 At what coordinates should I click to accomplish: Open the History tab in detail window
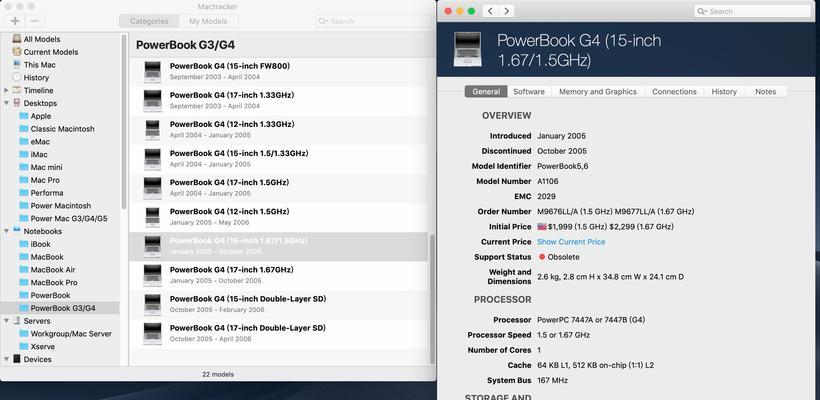point(724,92)
